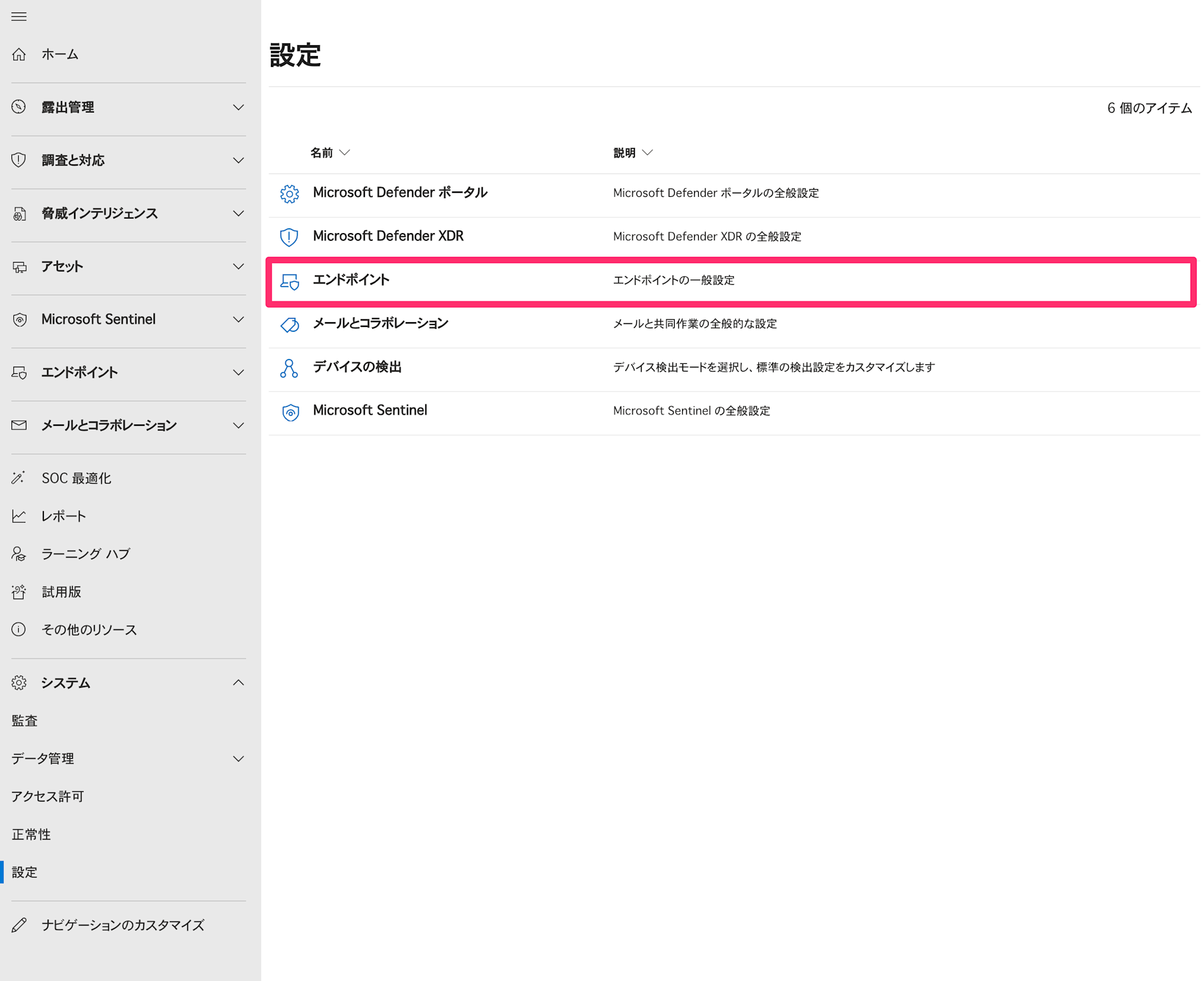Click description 'Microsoft Defender XDR の全般設定'
Screen dimensions: 1204x981
[x=707, y=237]
